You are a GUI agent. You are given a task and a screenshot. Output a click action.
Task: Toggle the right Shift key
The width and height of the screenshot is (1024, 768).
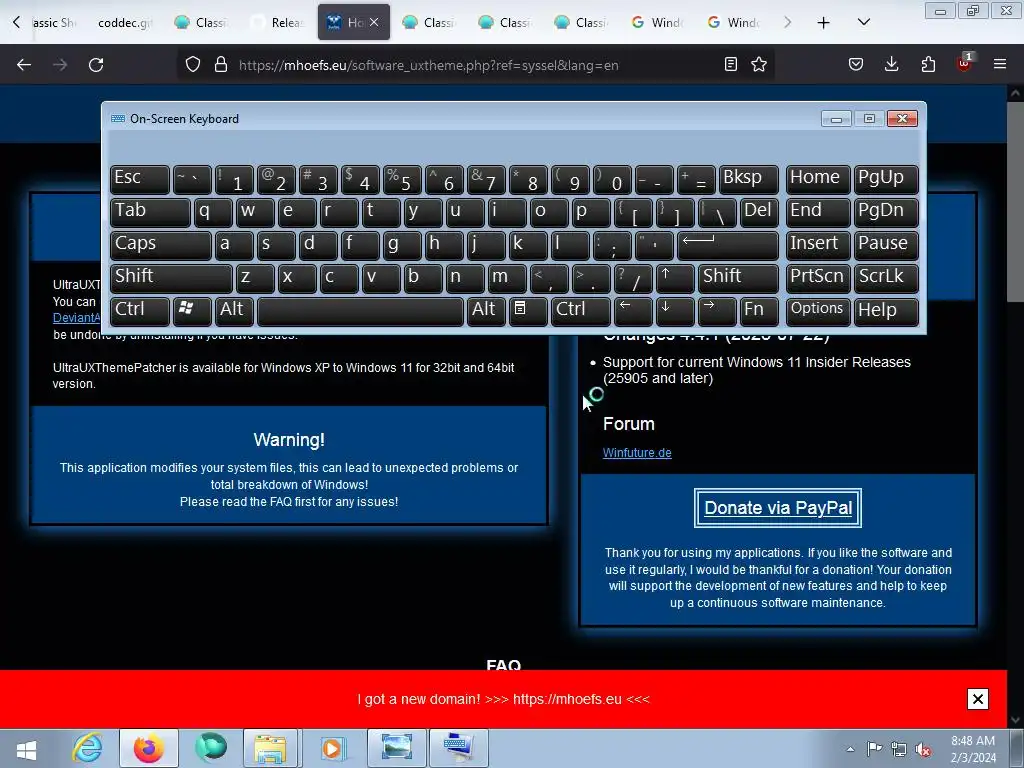pos(738,278)
